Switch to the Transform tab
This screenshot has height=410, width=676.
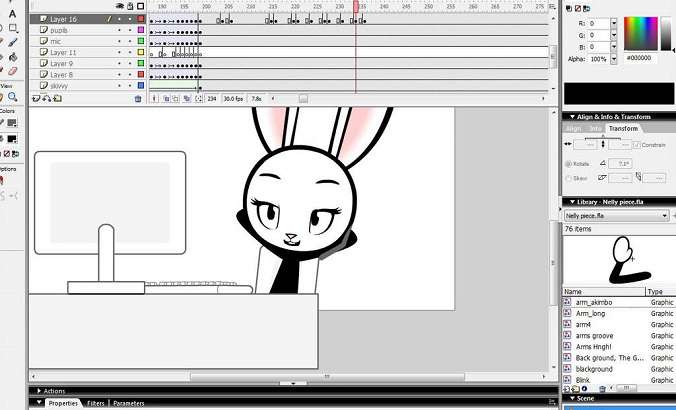[623, 128]
